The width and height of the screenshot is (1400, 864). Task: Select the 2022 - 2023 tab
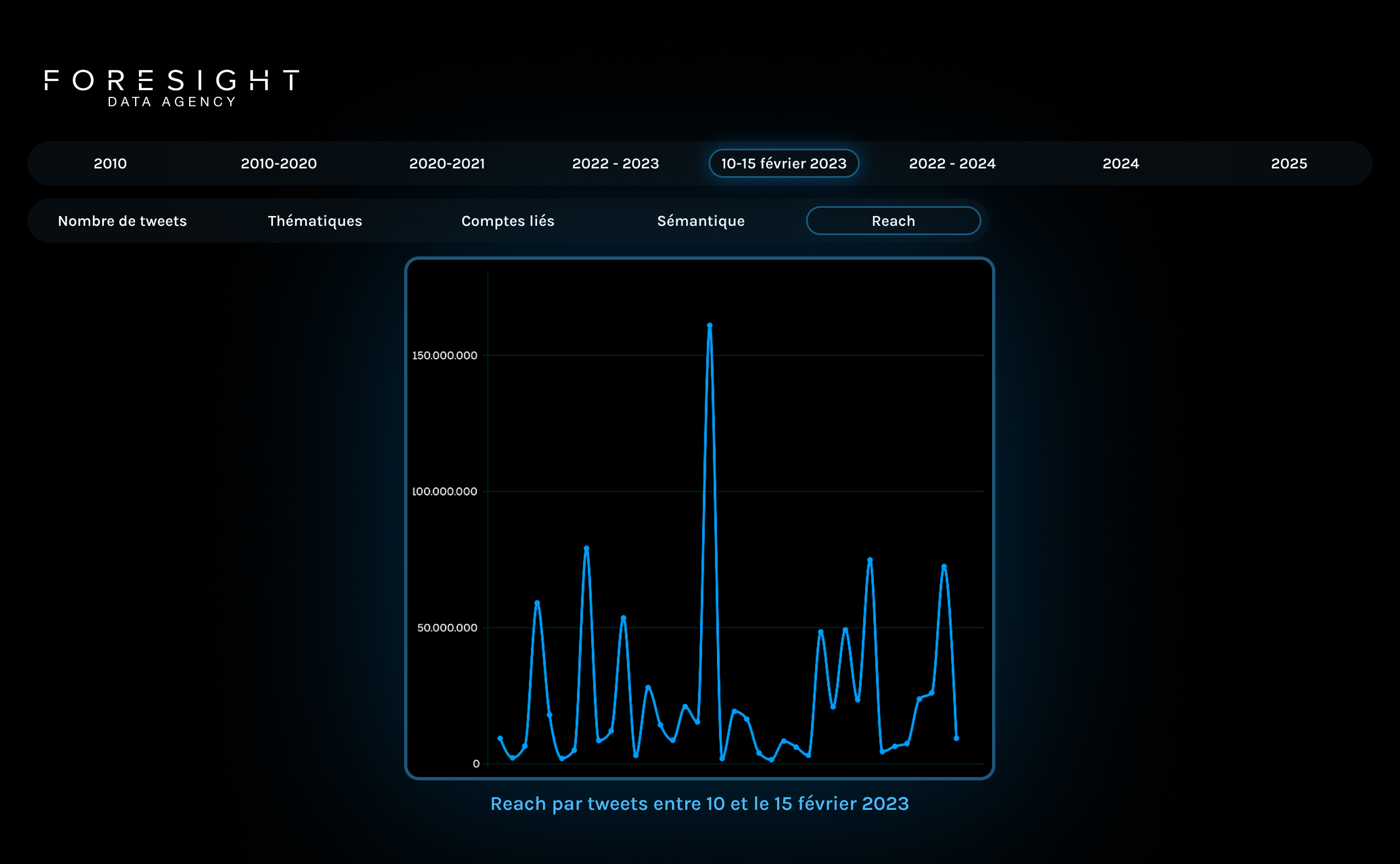coord(615,164)
